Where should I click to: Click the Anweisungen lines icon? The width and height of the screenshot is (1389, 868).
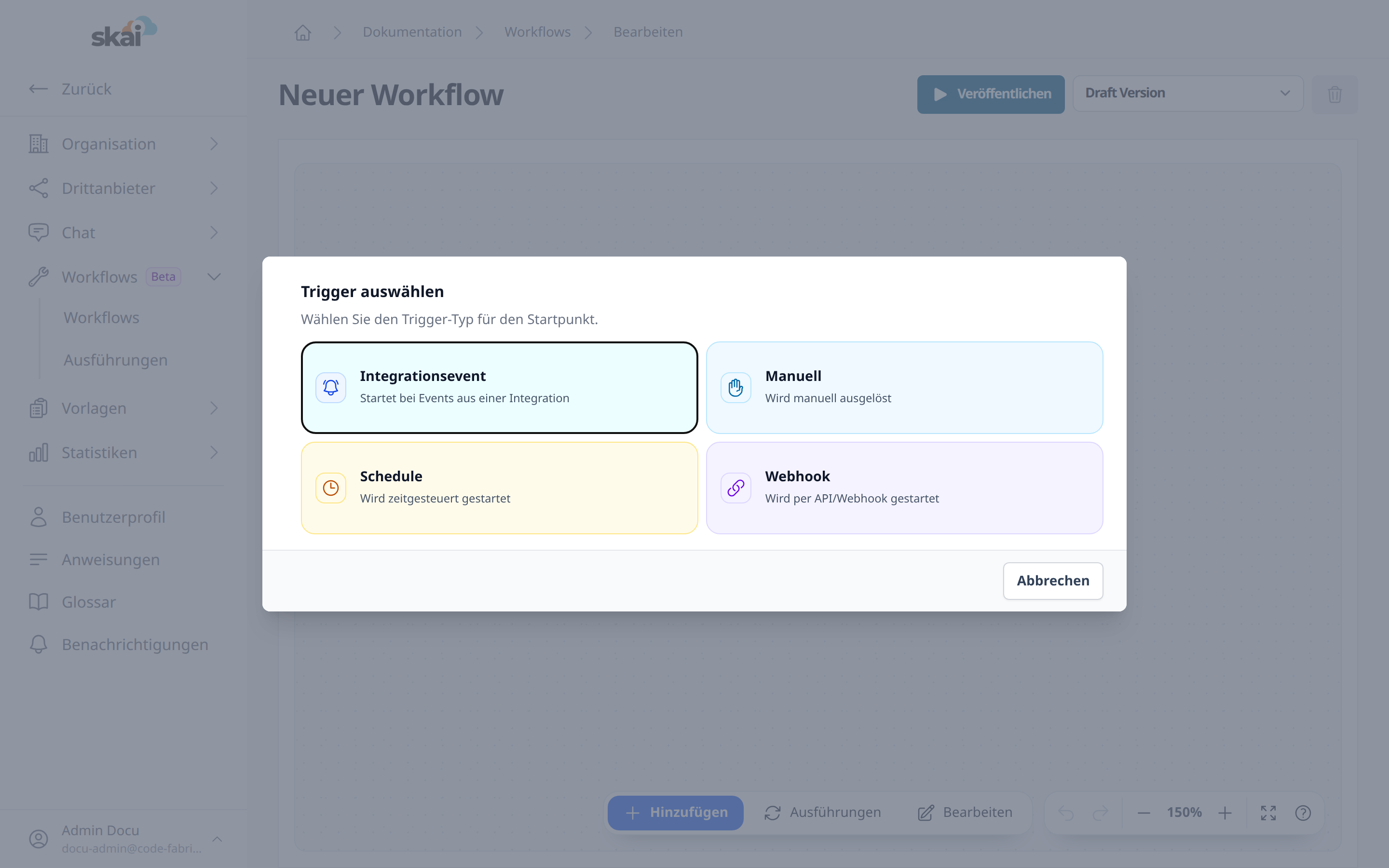click(39, 560)
